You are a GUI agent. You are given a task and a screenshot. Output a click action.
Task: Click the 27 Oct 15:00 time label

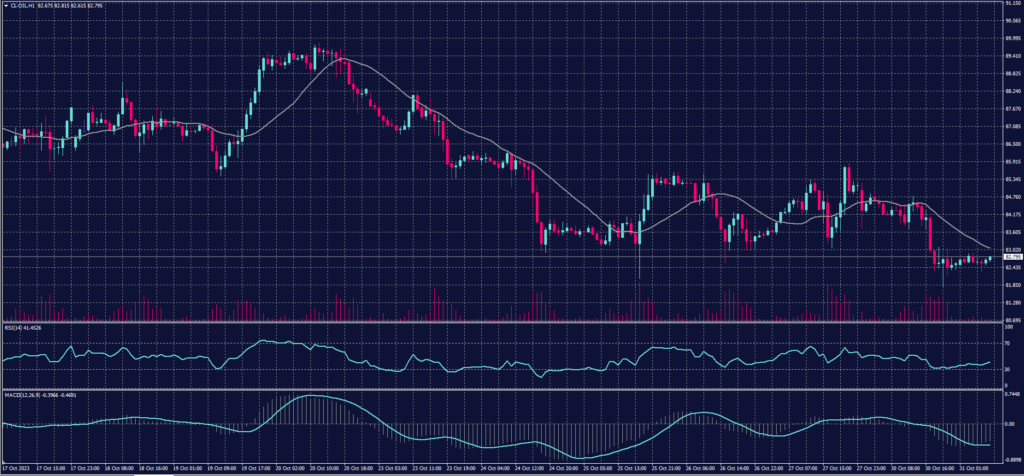coord(838,467)
